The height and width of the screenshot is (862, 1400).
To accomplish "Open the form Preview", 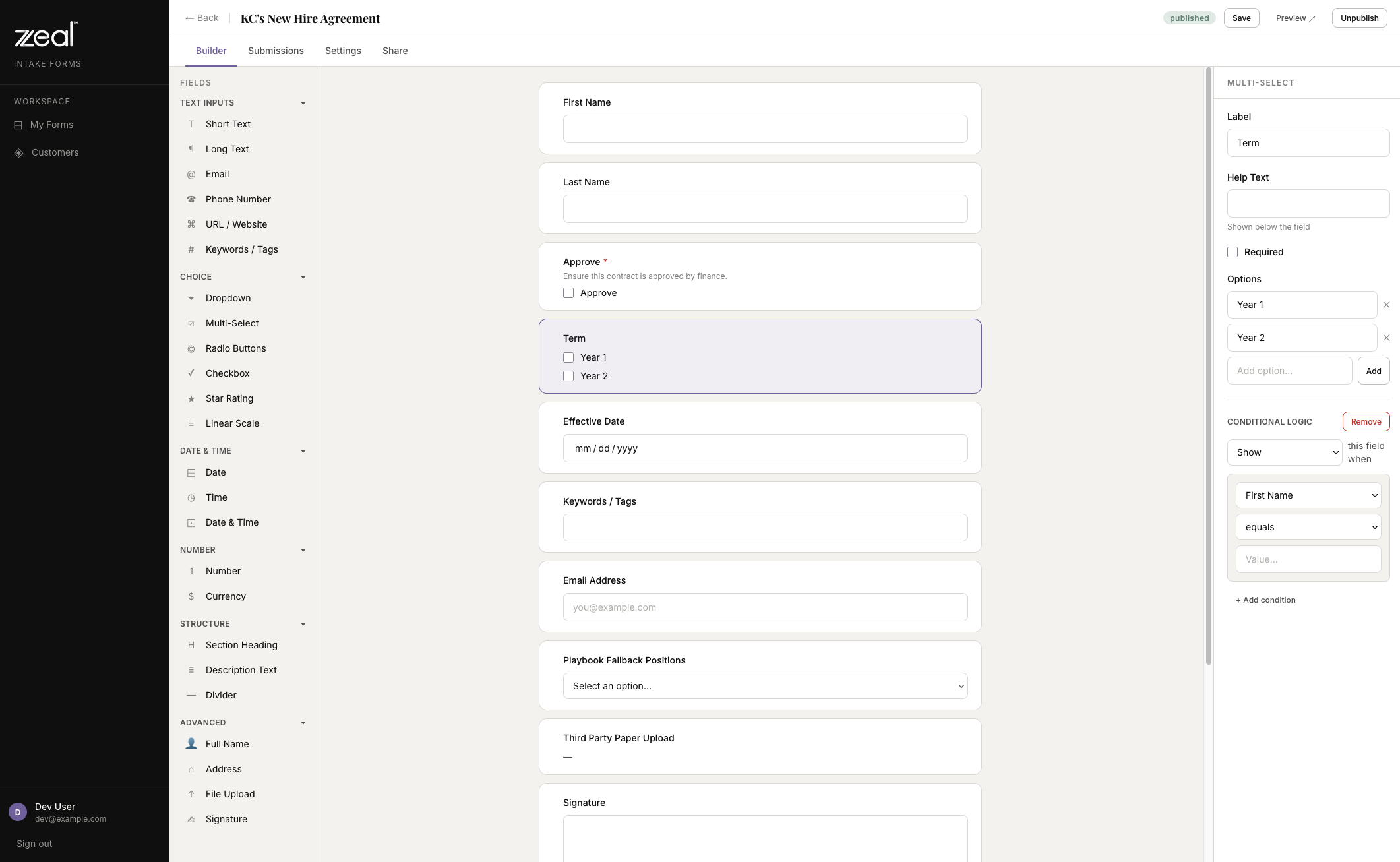I will 1295,18.
